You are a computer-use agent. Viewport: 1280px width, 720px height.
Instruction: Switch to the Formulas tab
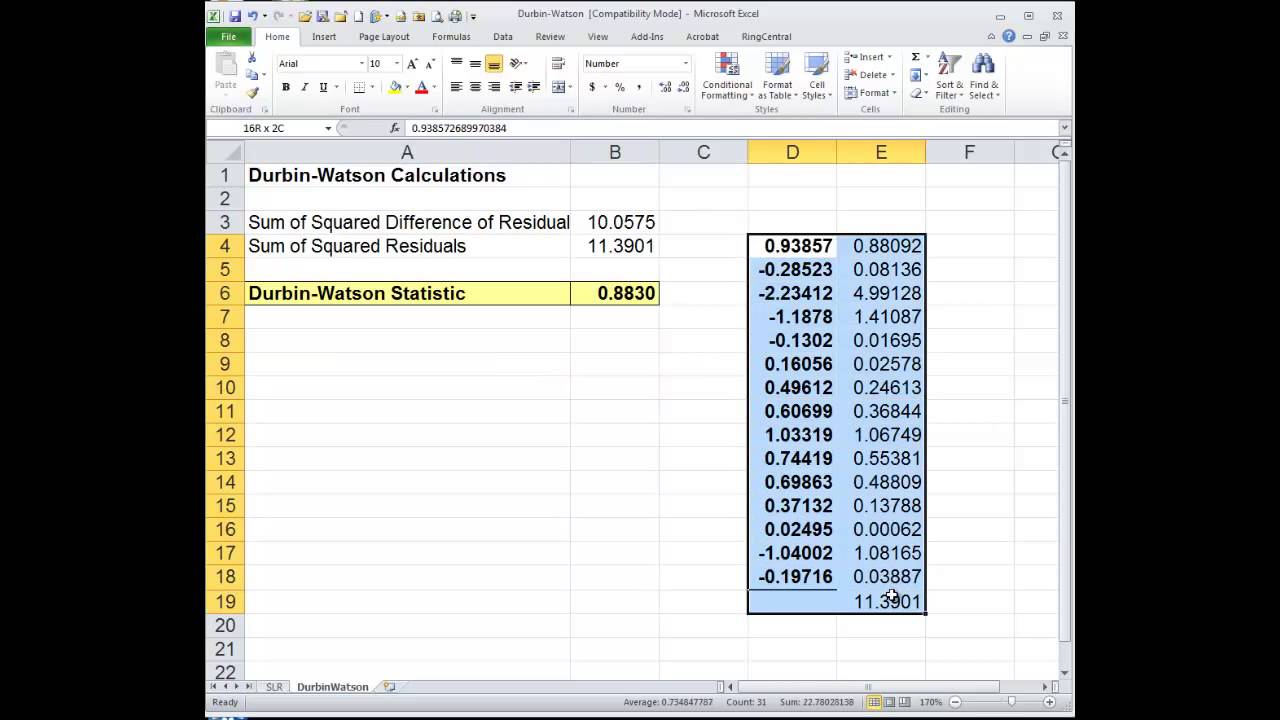pyautogui.click(x=451, y=36)
